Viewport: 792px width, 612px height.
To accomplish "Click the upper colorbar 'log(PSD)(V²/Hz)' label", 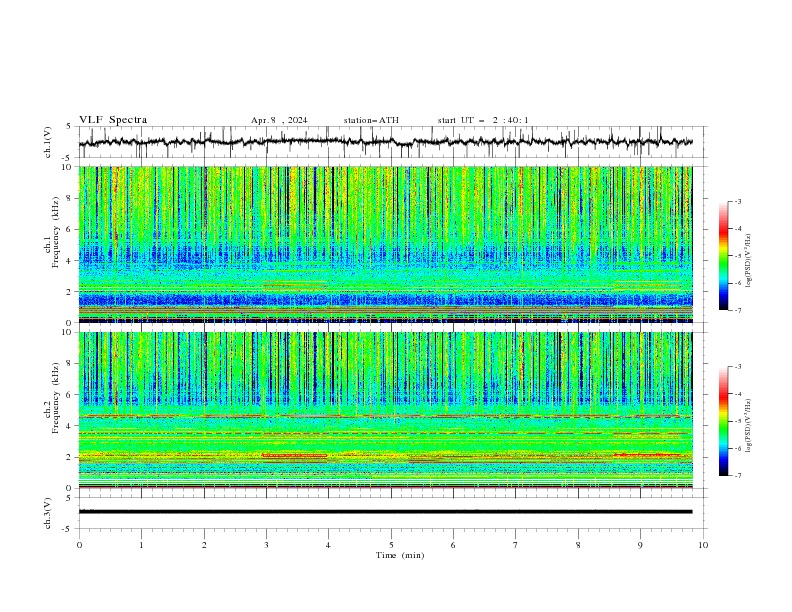I will (x=748, y=261).
